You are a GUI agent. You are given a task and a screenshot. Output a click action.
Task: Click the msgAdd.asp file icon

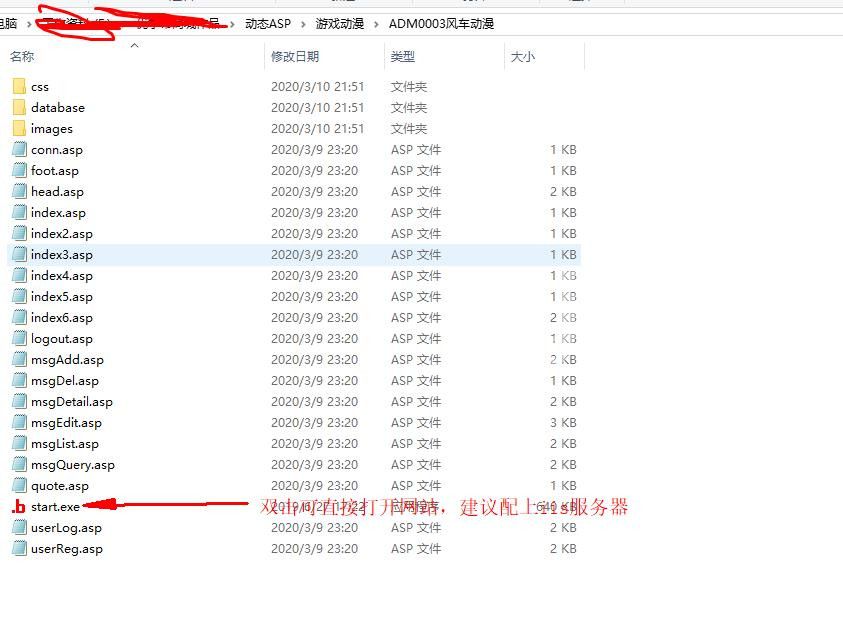[x=19, y=360]
